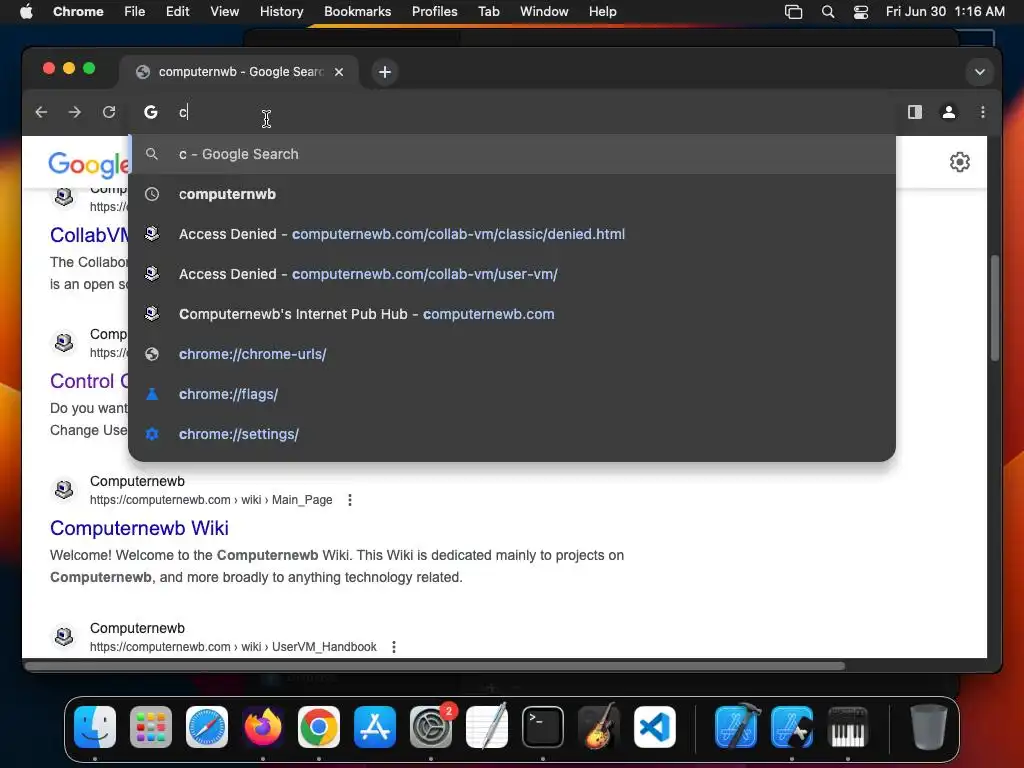This screenshot has width=1024, height=768.
Task: Open App Store from the Dock
Action: (x=375, y=727)
